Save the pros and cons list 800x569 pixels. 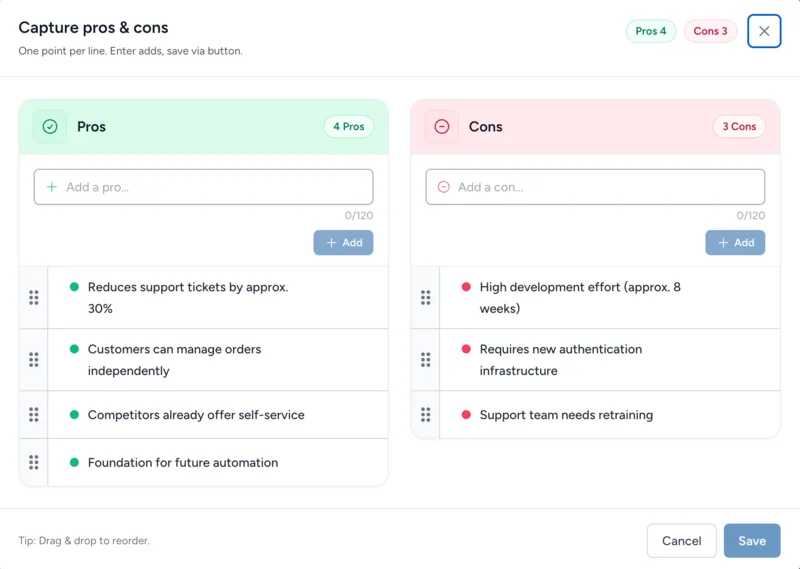(752, 541)
